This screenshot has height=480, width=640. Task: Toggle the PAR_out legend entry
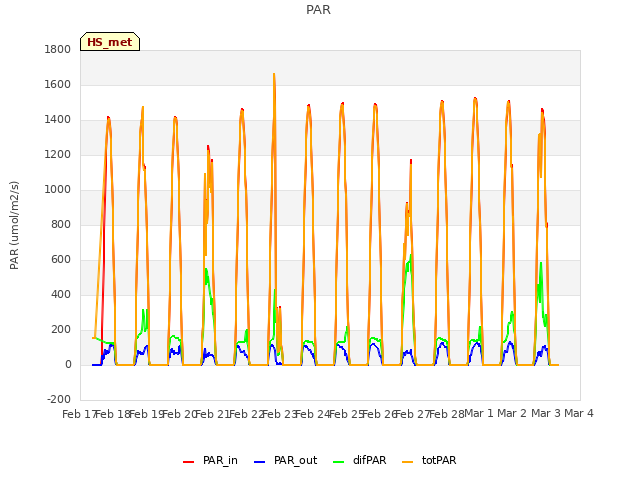[285, 460]
